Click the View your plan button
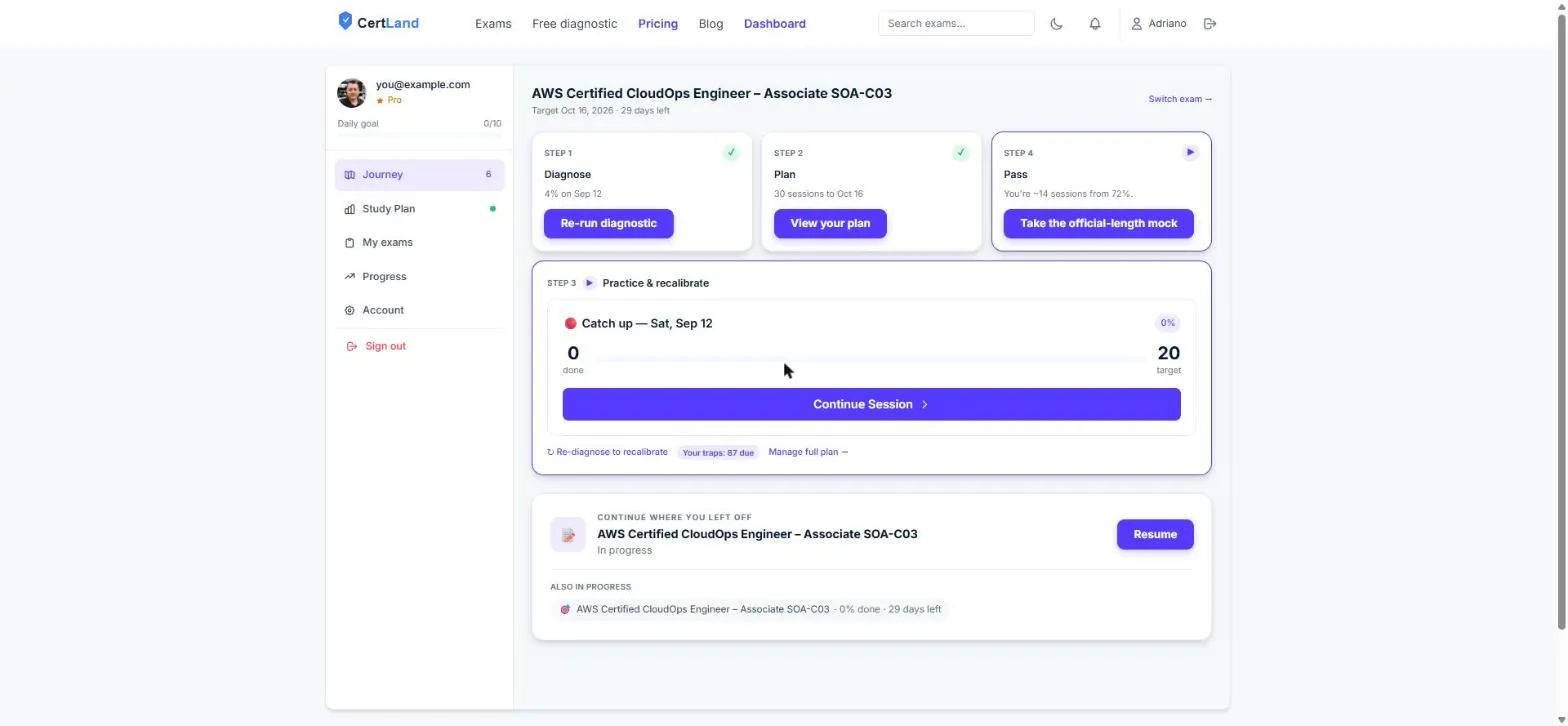This screenshot has width=1568, height=726. pos(830,223)
